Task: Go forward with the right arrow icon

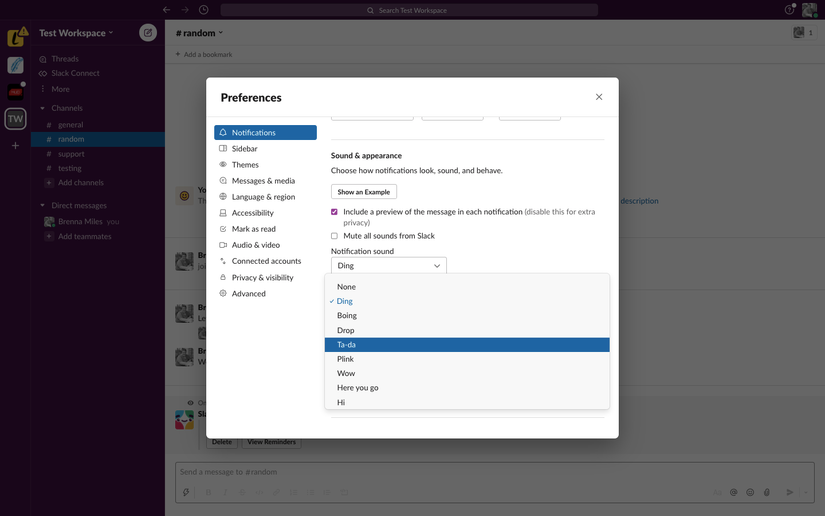Action: (185, 10)
